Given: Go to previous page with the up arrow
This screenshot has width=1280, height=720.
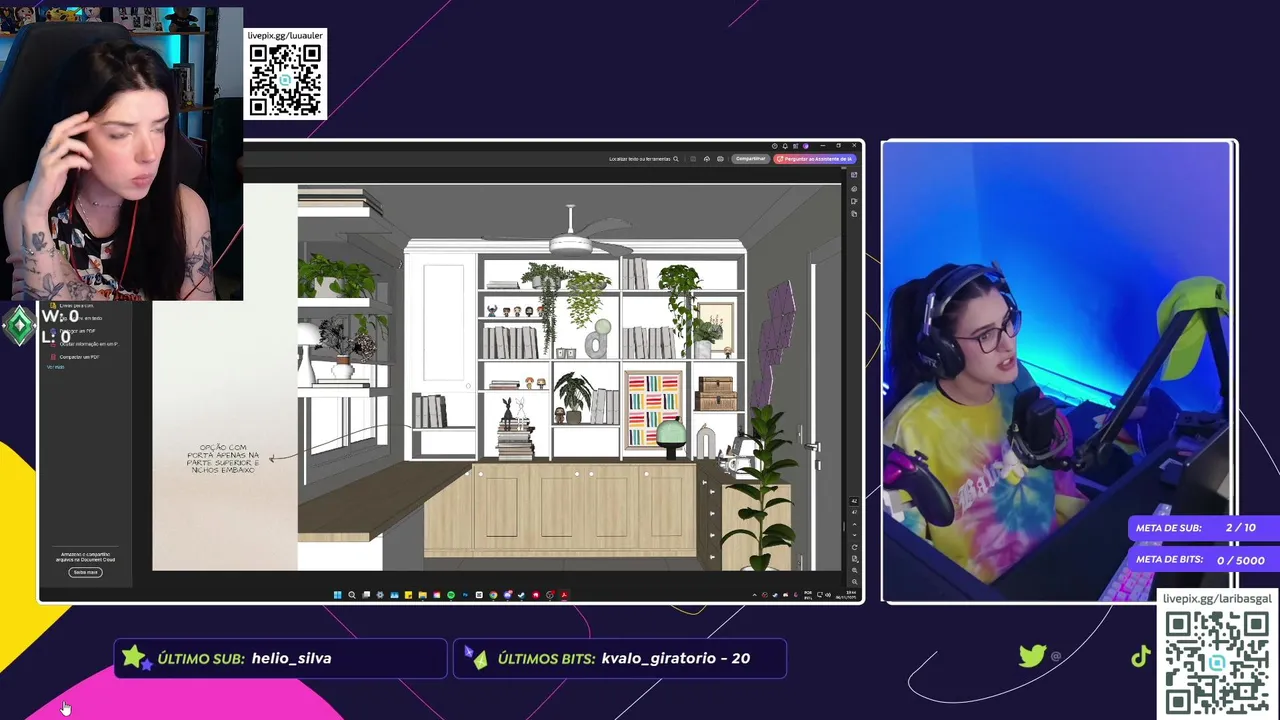Looking at the screenshot, I should tap(854, 525).
